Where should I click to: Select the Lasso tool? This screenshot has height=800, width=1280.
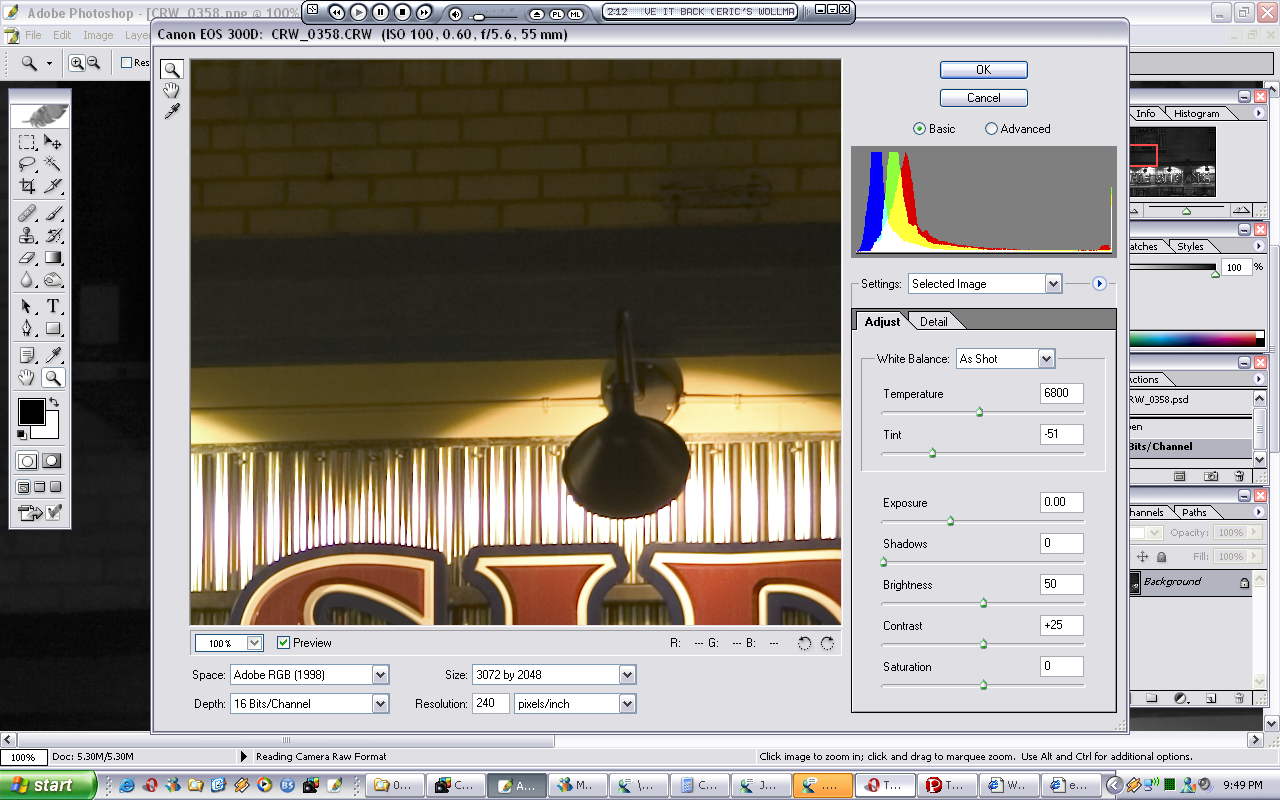coord(28,164)
